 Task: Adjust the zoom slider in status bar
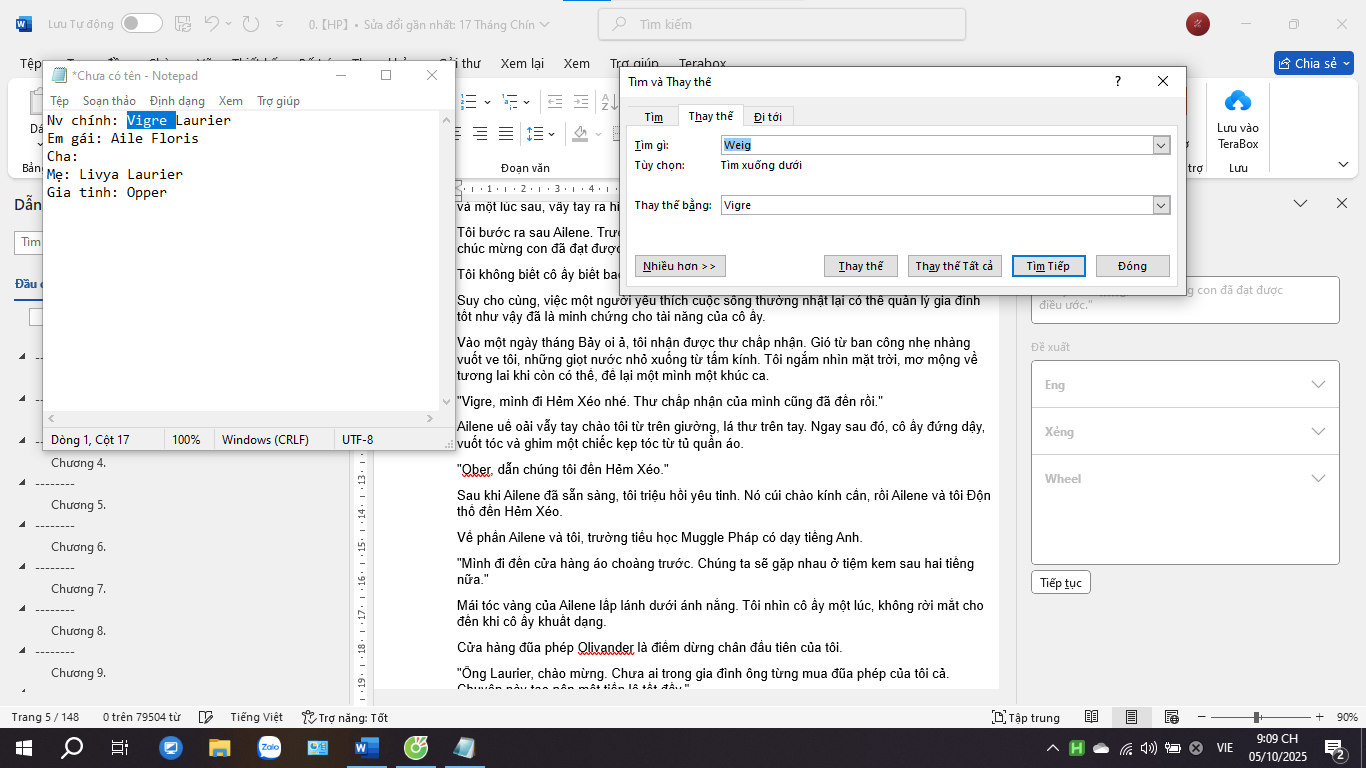[1256, 717]
